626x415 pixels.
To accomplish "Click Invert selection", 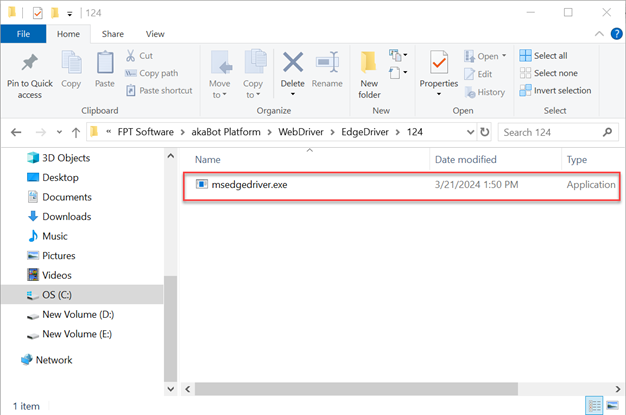I will point(555,91).
